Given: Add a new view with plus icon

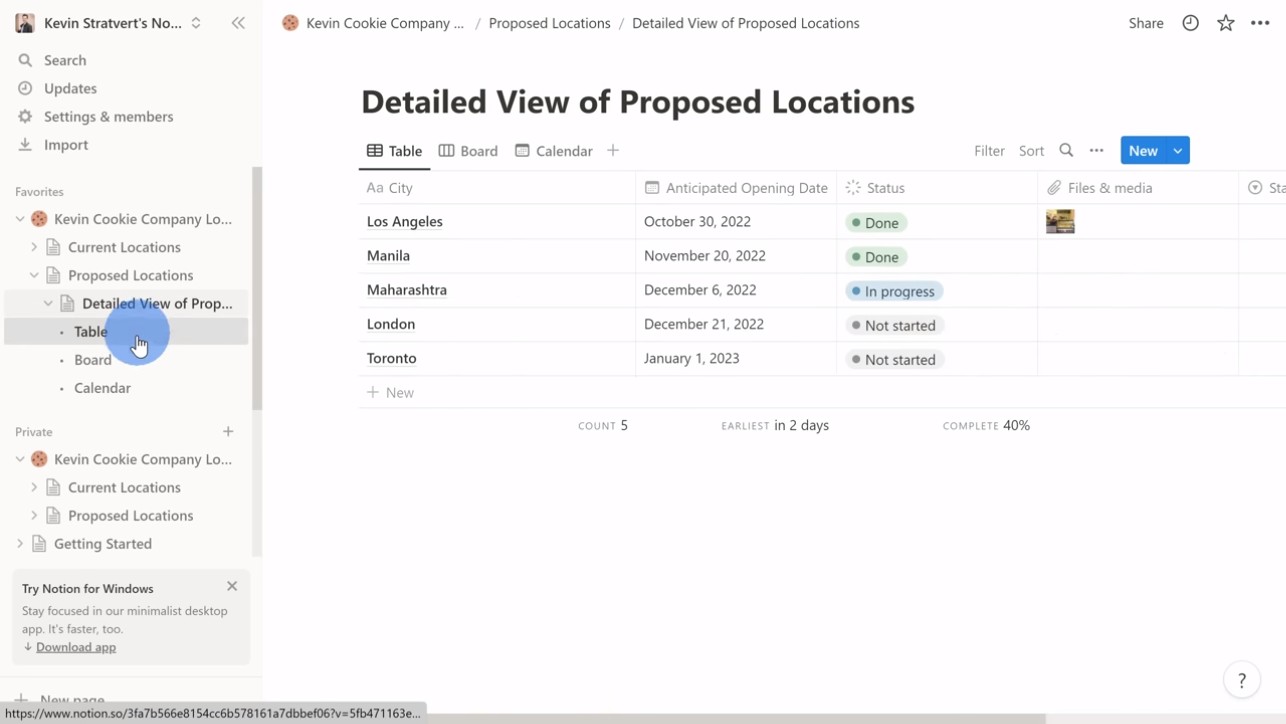Looking at the screenshot, I should coord(613,151).
